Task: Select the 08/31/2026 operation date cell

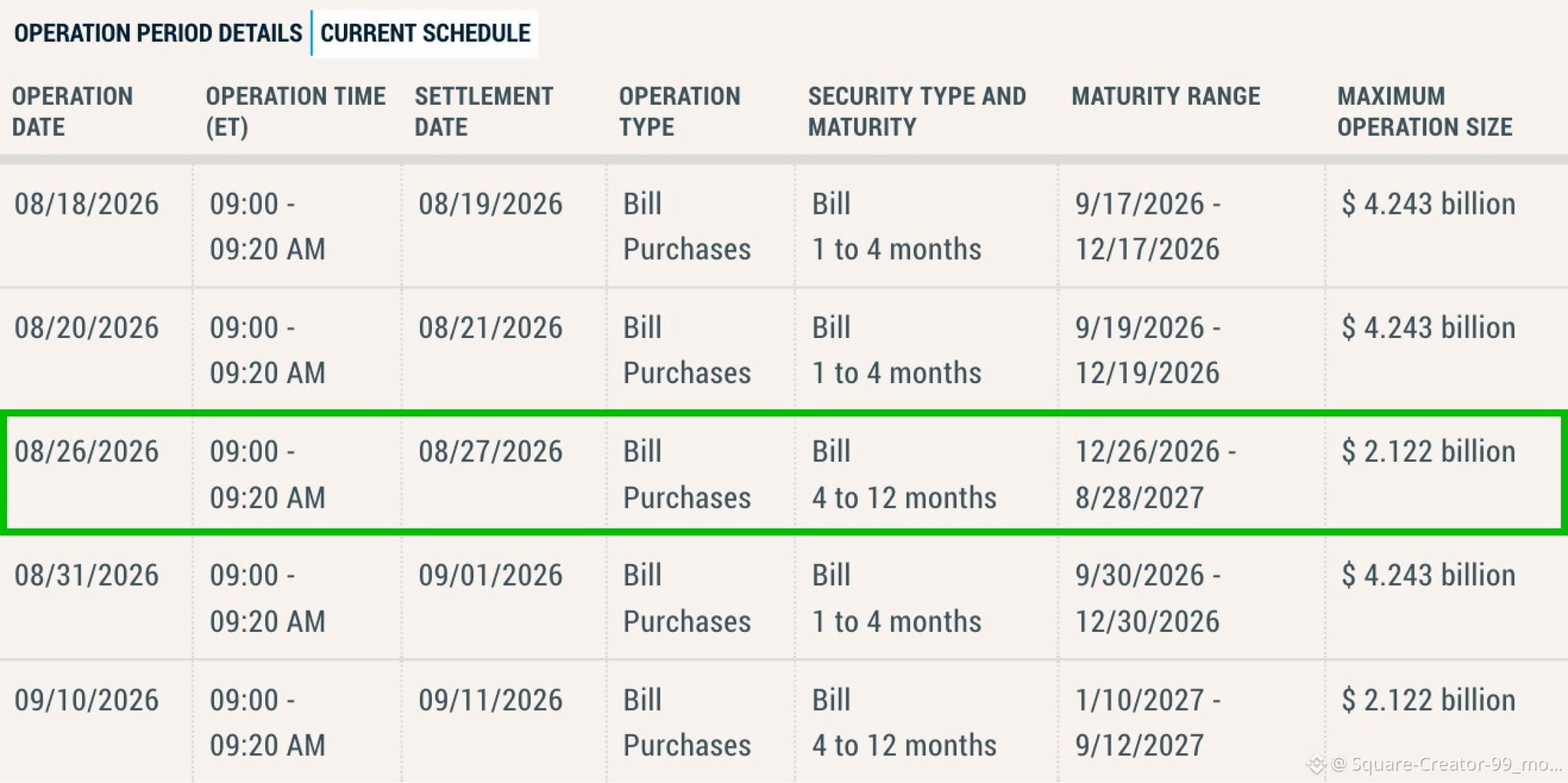Action: tap(87, 575)
